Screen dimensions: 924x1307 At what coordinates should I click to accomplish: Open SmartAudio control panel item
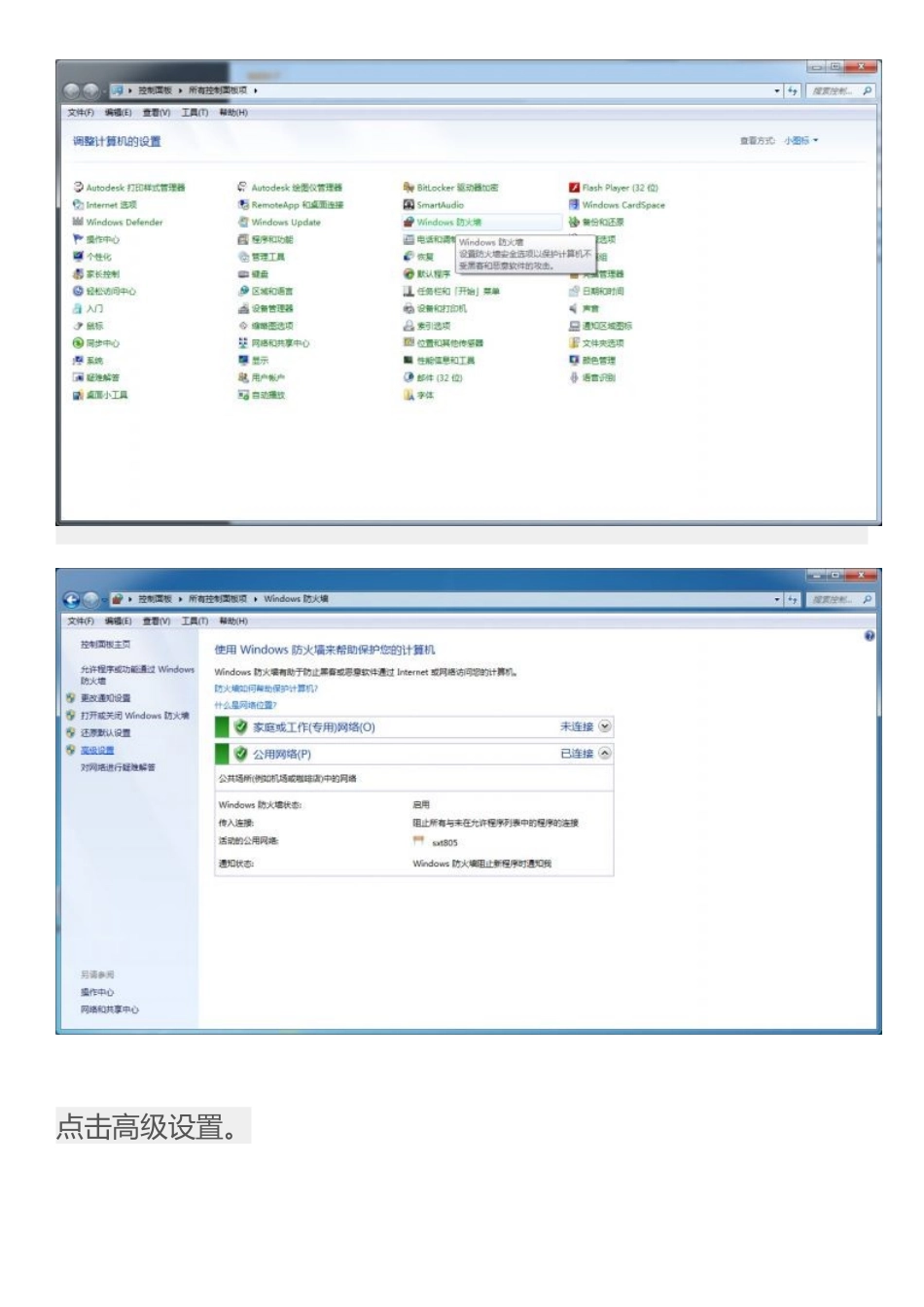pyautogui.click(x=440, y=205)
